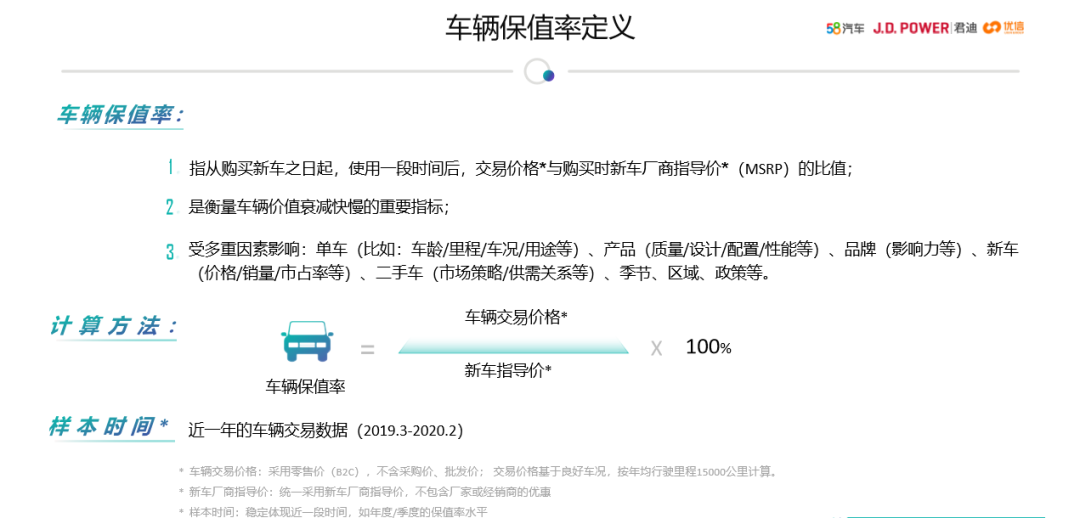Click the teal fraction divider bar
The width and height of the screenshot is (1080, 518).
tap(514, 347)
